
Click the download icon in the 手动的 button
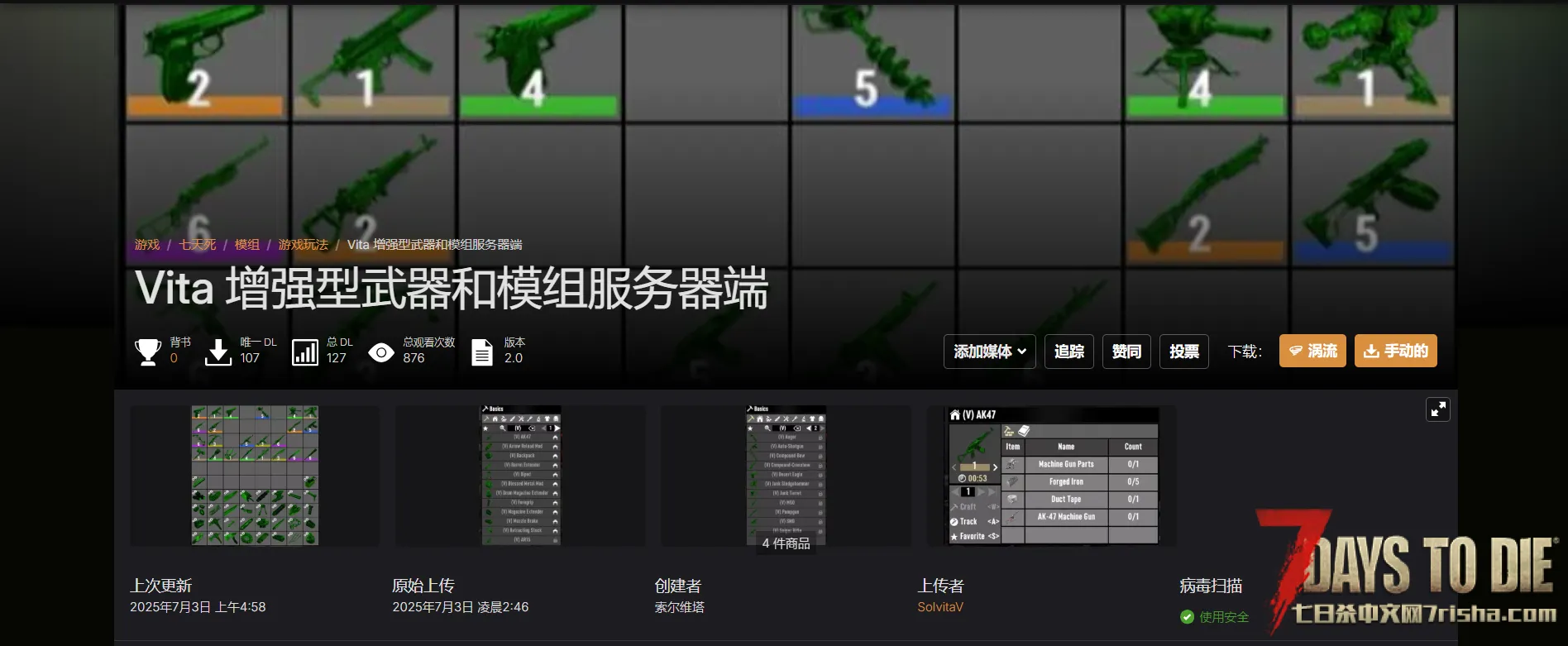[1371, 351]
